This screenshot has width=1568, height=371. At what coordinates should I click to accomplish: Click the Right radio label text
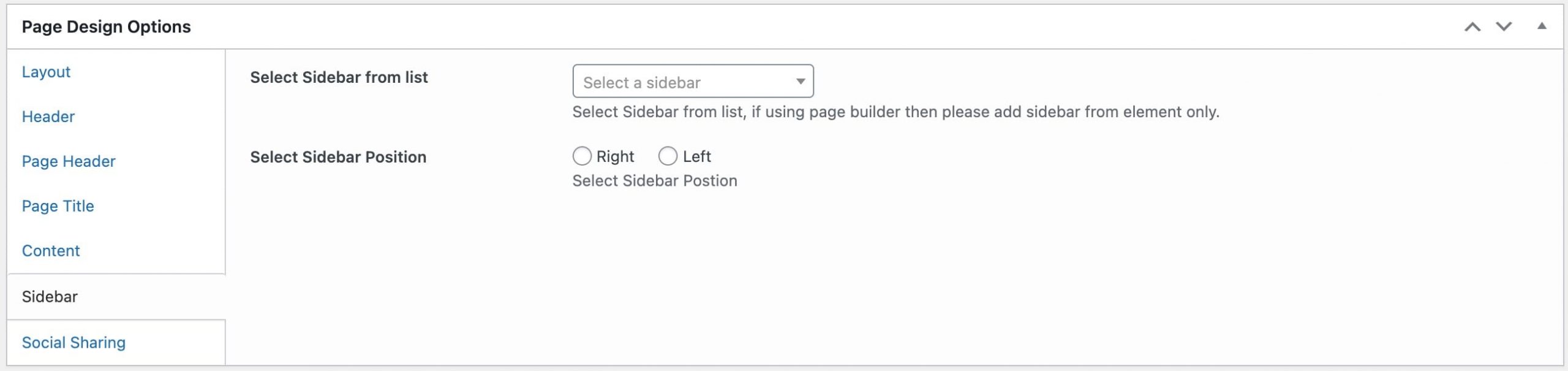(615, 156)
